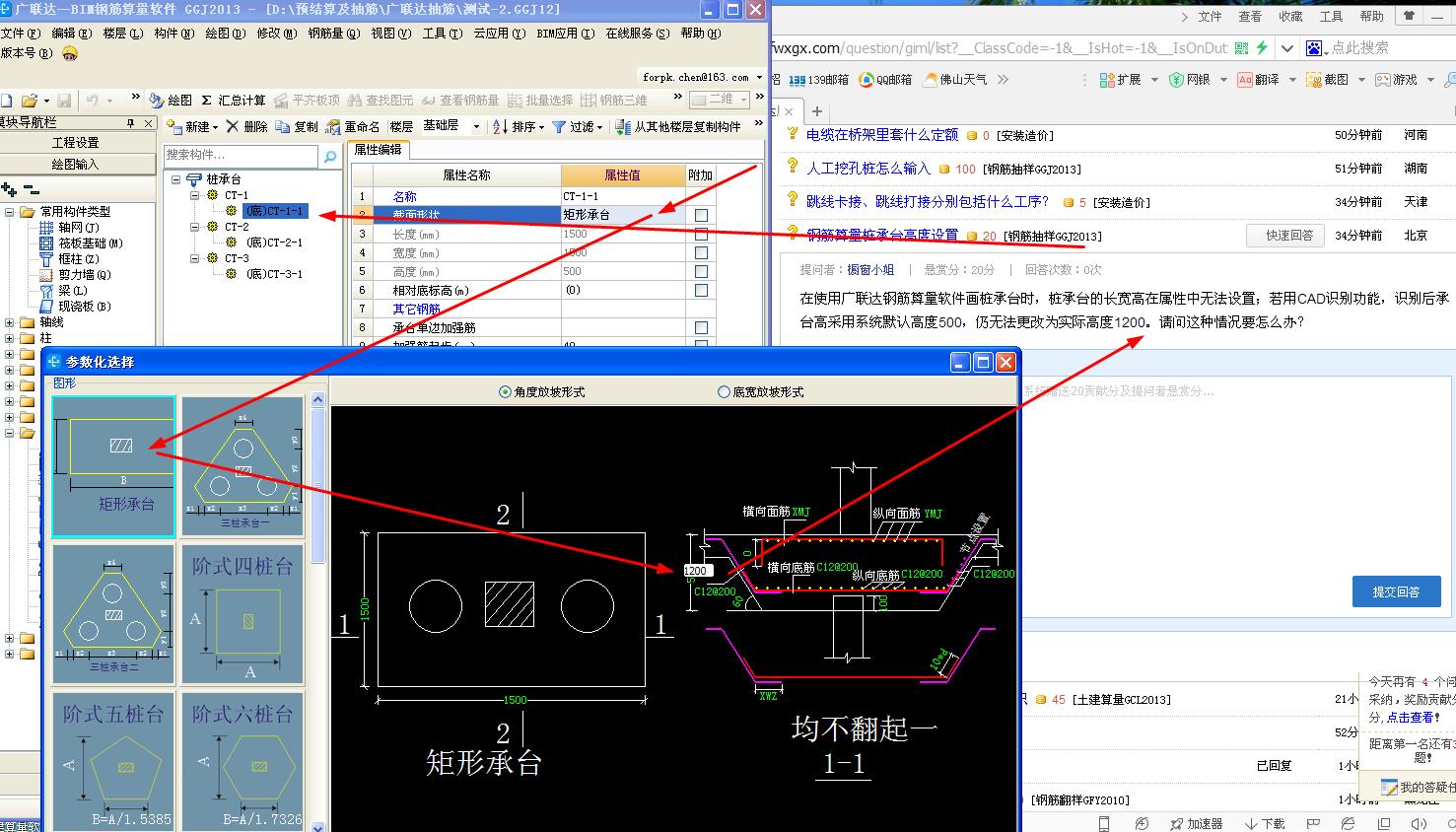Screen dimensions: 1456x832
Task: Open 云应用(Y) menu
Action: pyautogui.click(x=499, y=33)
